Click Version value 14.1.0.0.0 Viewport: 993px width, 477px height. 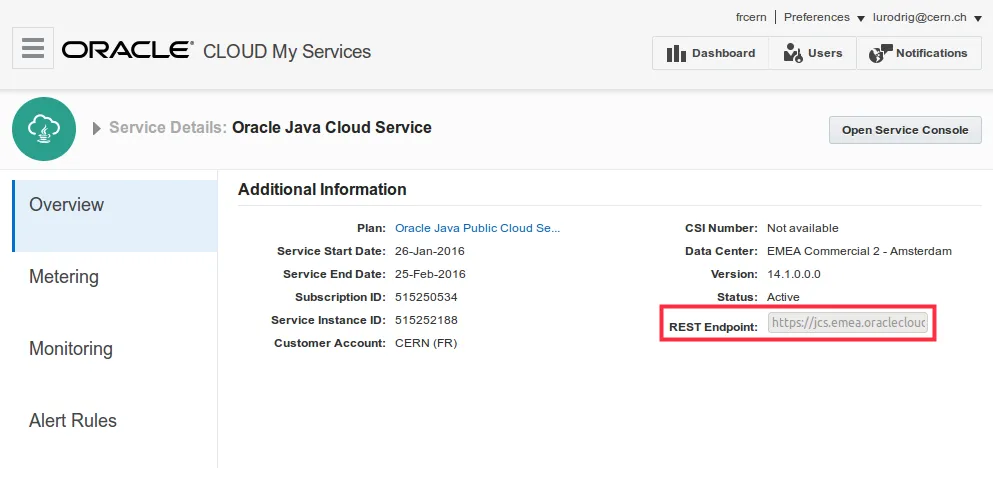coord(794,274)
